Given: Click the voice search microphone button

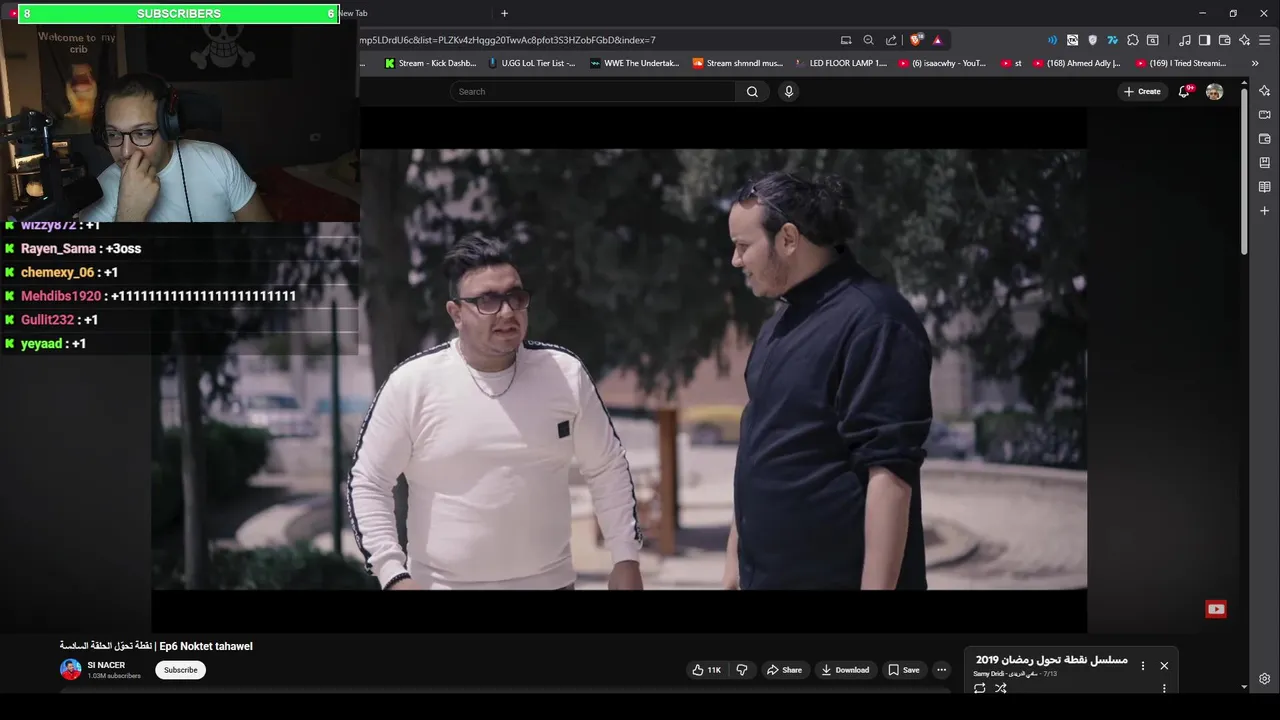Looking at the screenshot, I should tap(788, 91).
